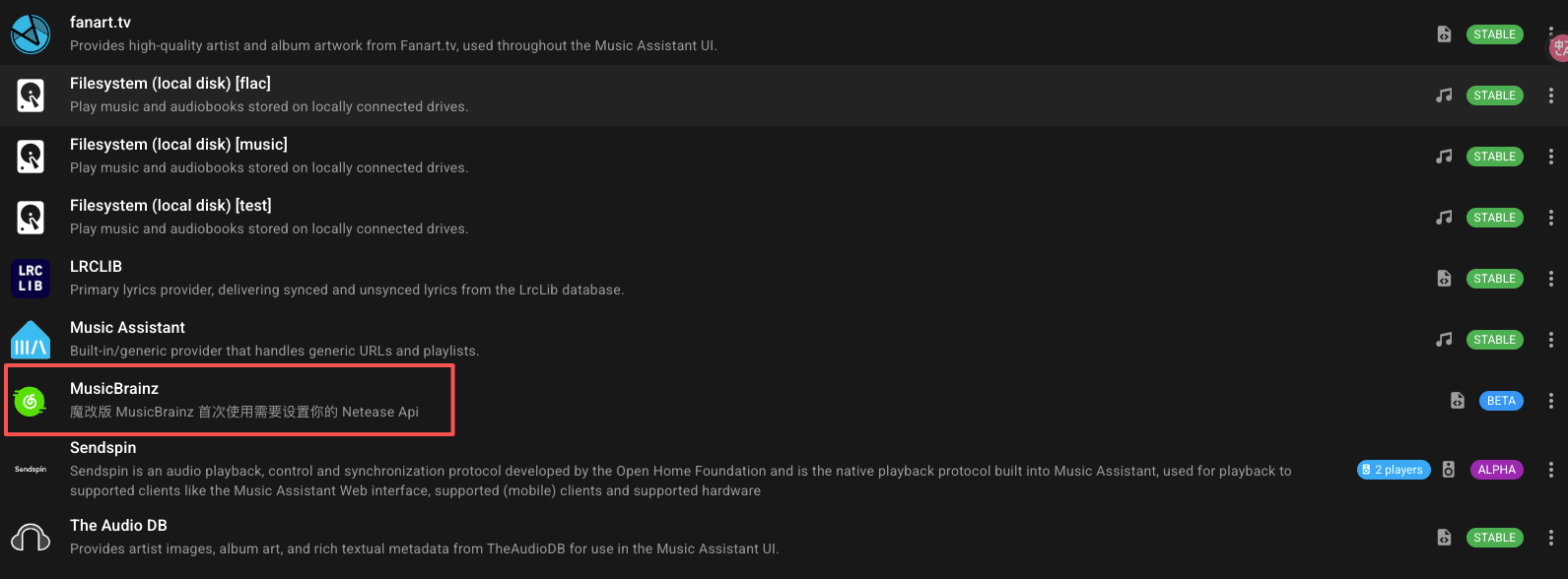Click the ALPHA badge on the Sendspin row

tap(1497, 470)
